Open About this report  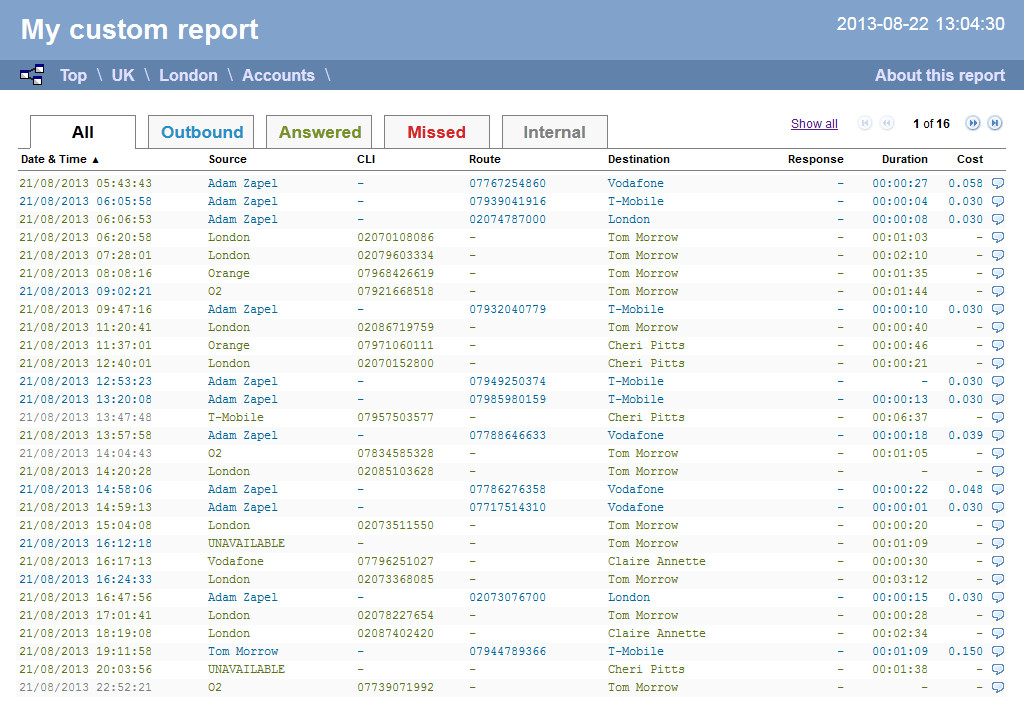938,75
